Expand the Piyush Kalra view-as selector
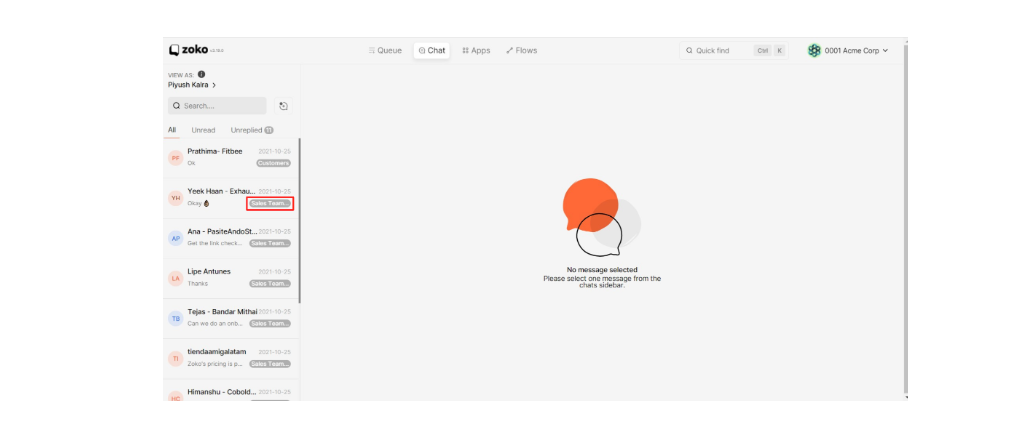Image resolution: width=1028 pixels, height=428 pixels. [192, 85]
